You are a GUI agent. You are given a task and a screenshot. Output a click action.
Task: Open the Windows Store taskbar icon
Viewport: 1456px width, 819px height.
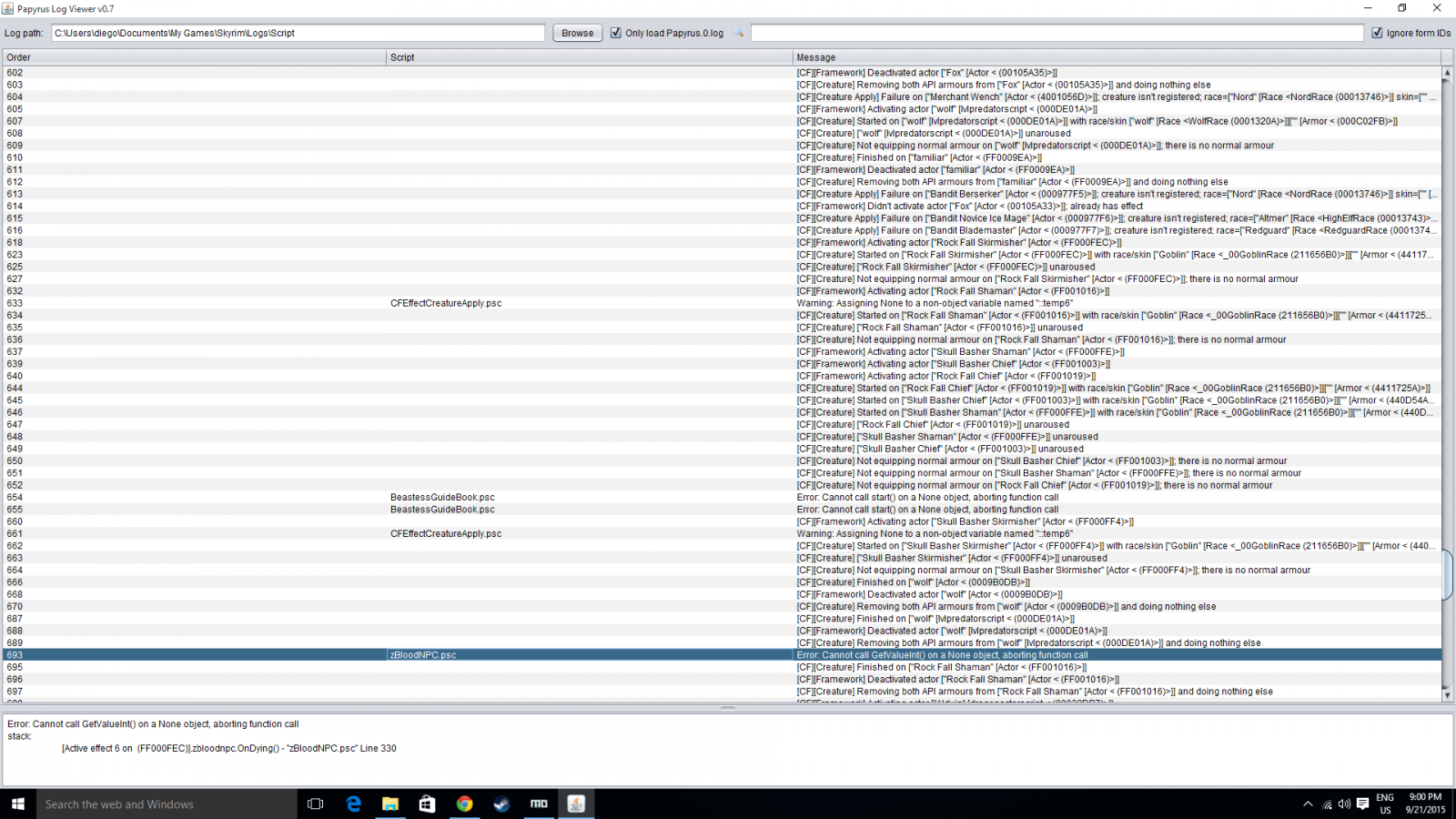(427, 804)
